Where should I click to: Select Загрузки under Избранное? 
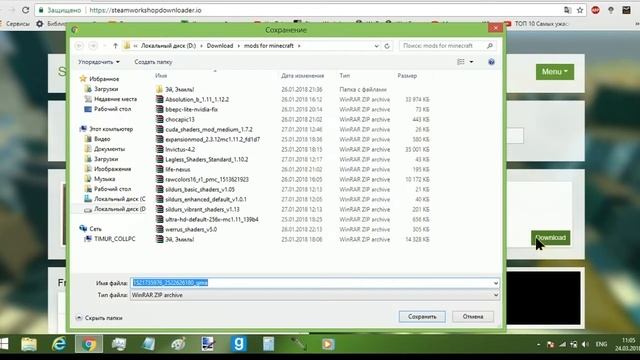pos(101,89)
